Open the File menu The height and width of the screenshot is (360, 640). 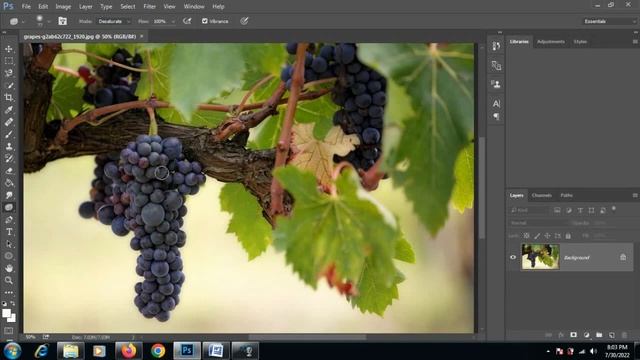pyautogui.click(x=26, y=7)
